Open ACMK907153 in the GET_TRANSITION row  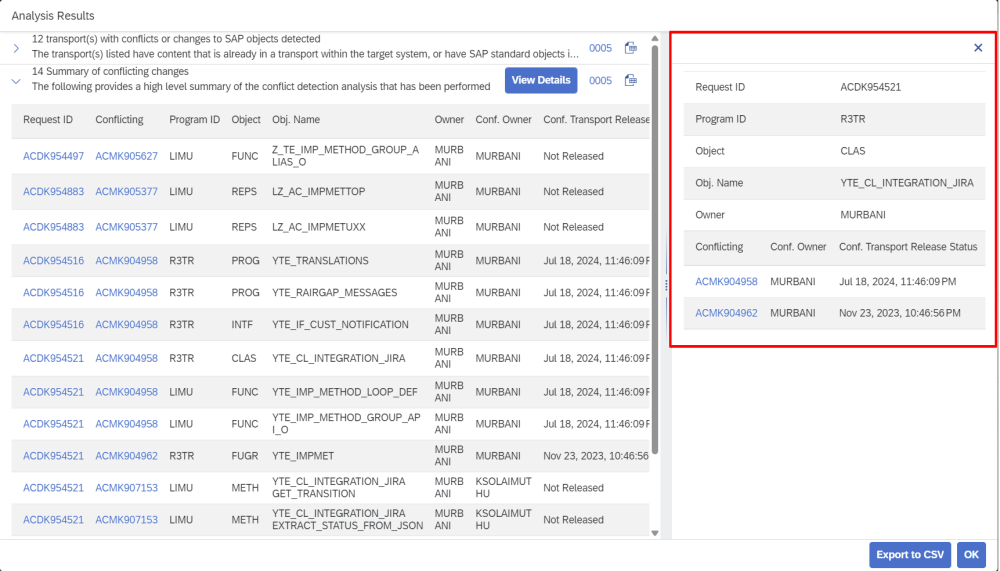126,487
